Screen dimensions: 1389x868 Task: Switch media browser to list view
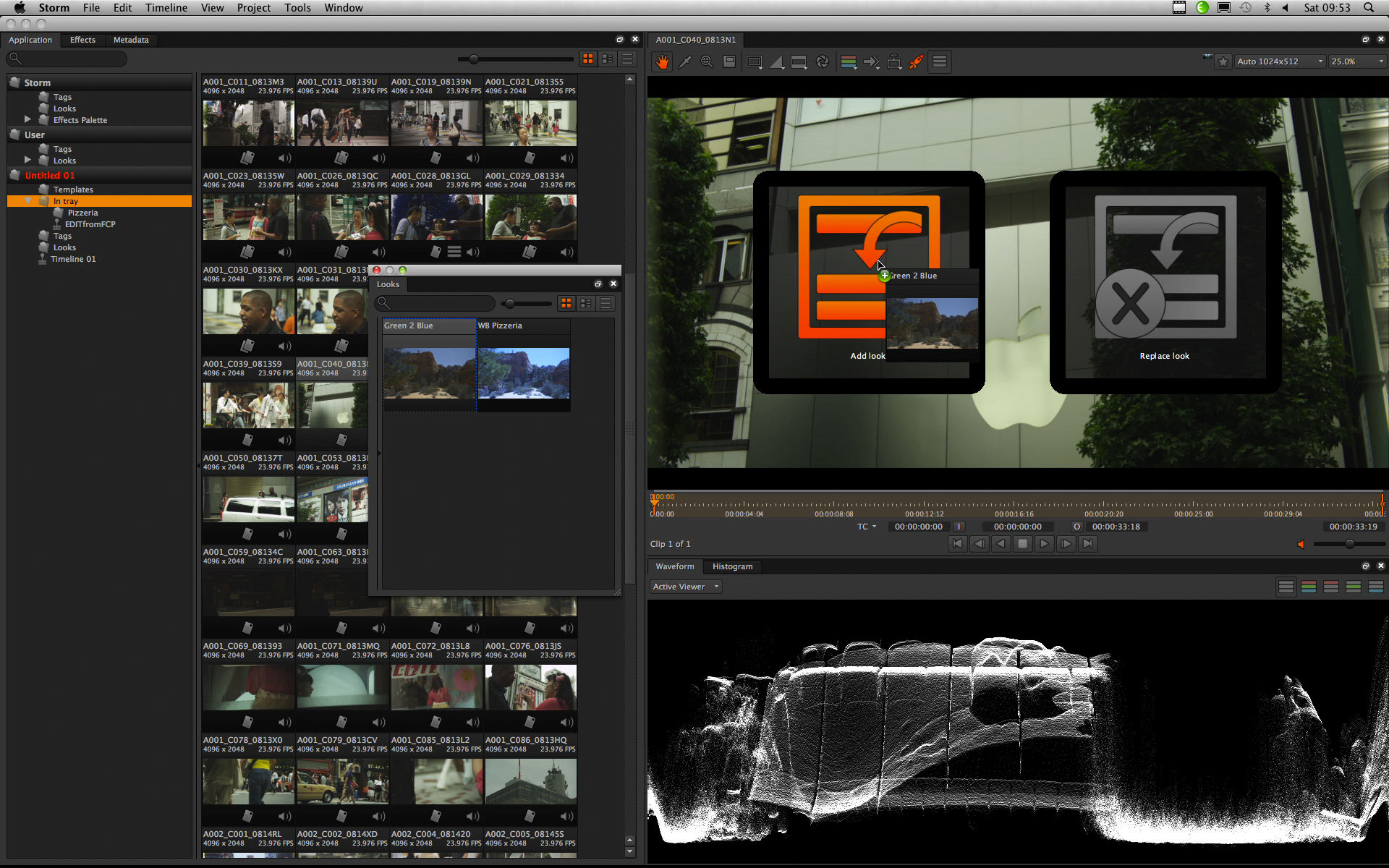point(627,59)
